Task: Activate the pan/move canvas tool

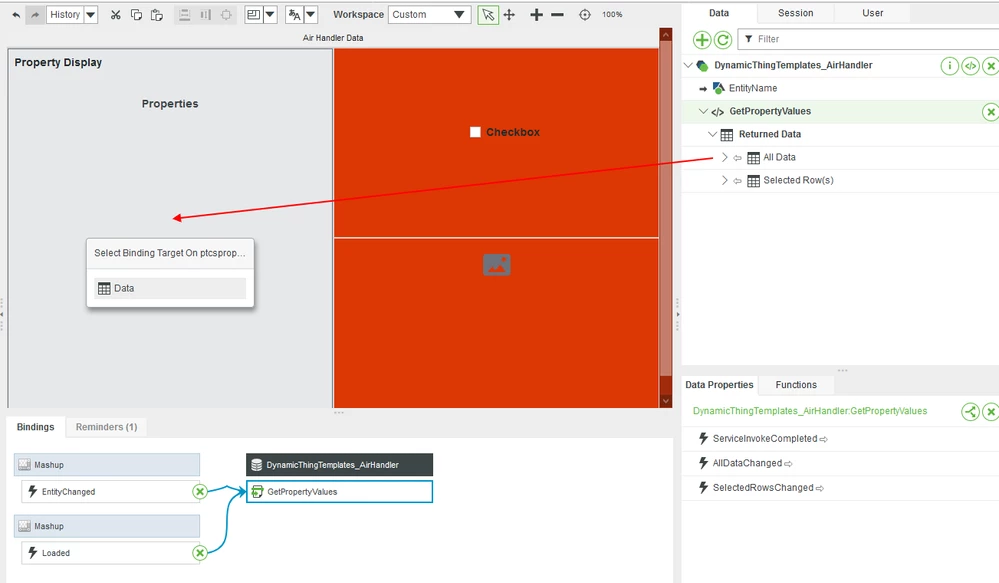Action: tap(509, 15)
